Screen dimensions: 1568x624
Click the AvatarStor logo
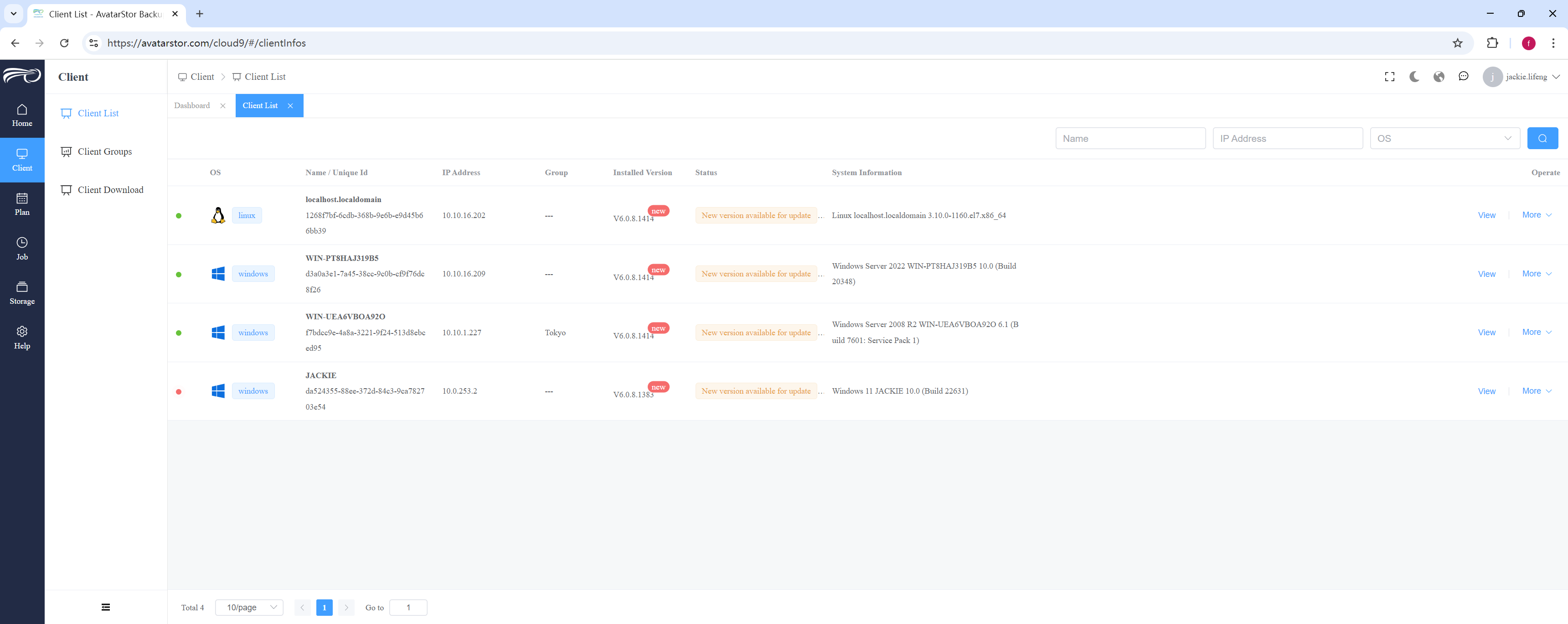click(22, 76)
